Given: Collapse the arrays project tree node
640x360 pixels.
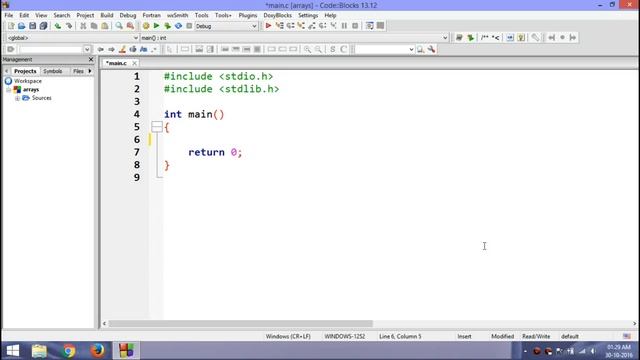Looking at the screenshot, I should tap(9, 89).
